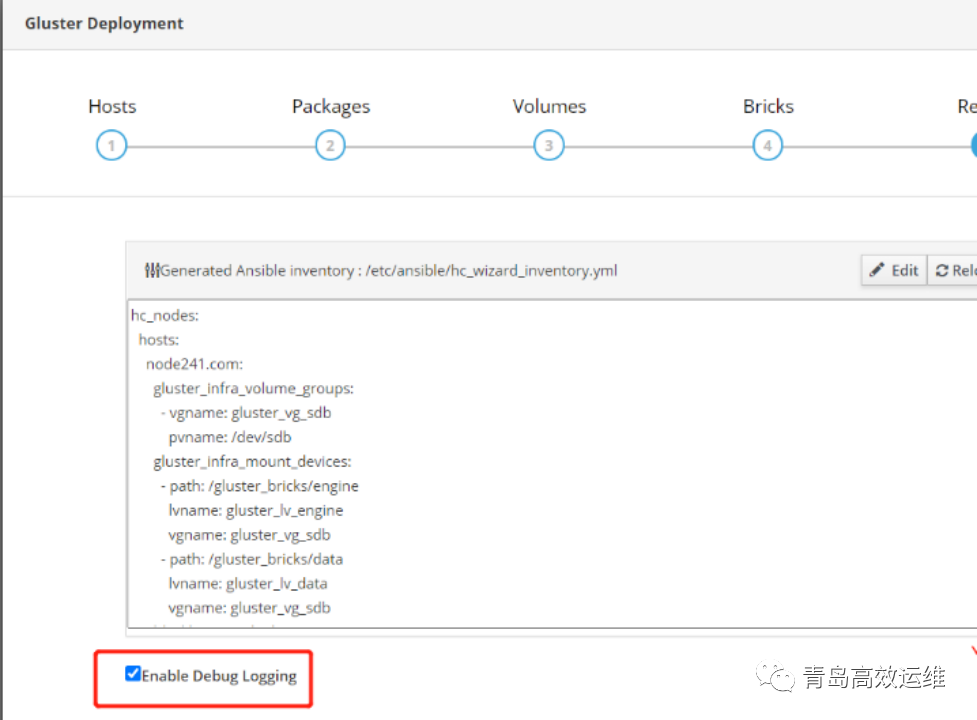Go to the Hosts wizard step label
The width and height of the screenshot is (977, 720).
(x=112, y=106)
